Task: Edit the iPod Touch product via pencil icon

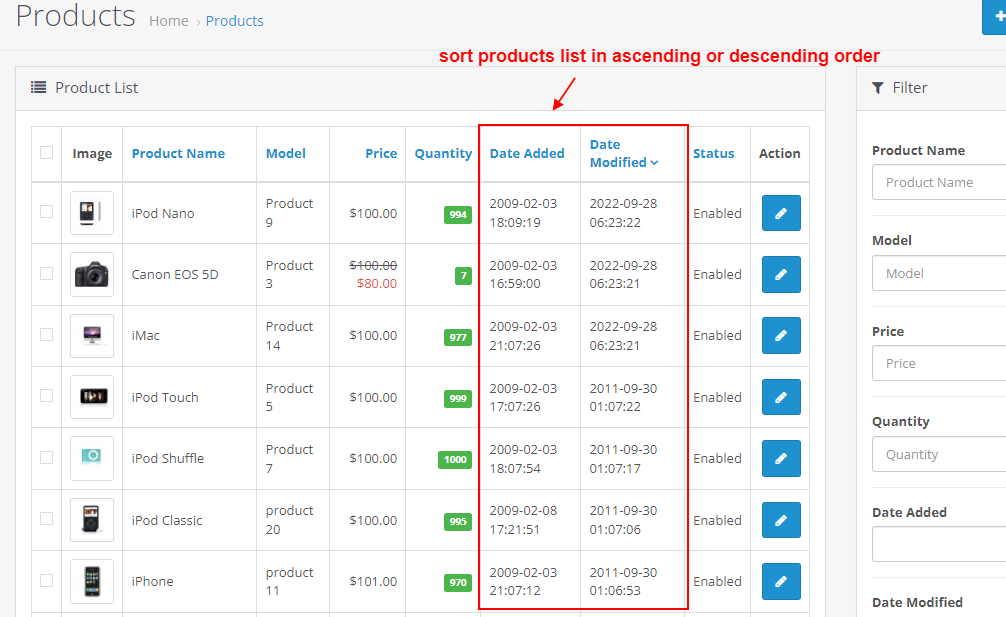Action: (x=780, y=397)
